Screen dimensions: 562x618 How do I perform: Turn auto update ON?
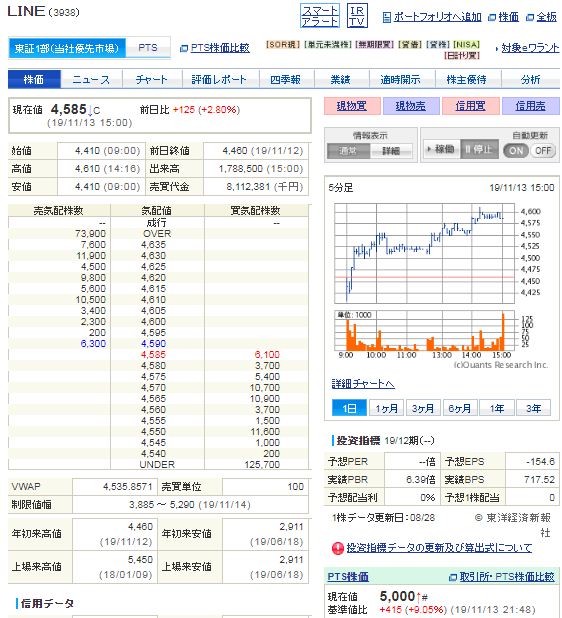pyautogui.click(x=516, y=151)
